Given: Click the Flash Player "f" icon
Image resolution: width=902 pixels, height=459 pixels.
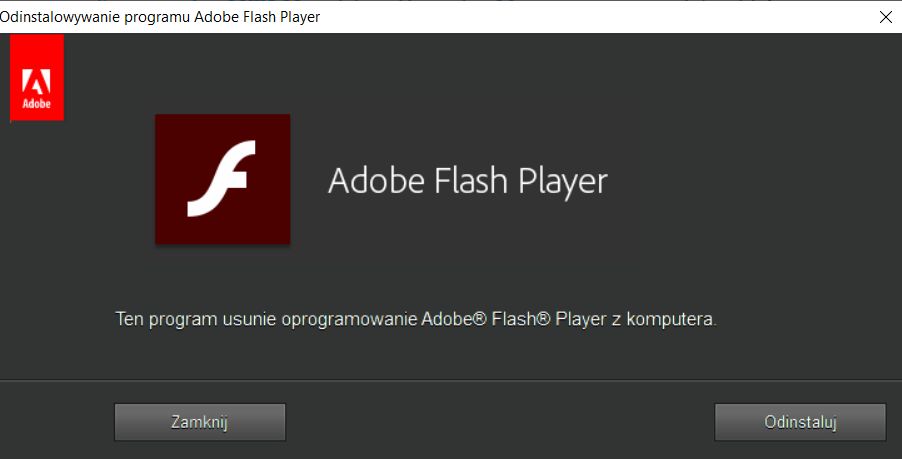Looking at the screenshot, I should (223, 179).
